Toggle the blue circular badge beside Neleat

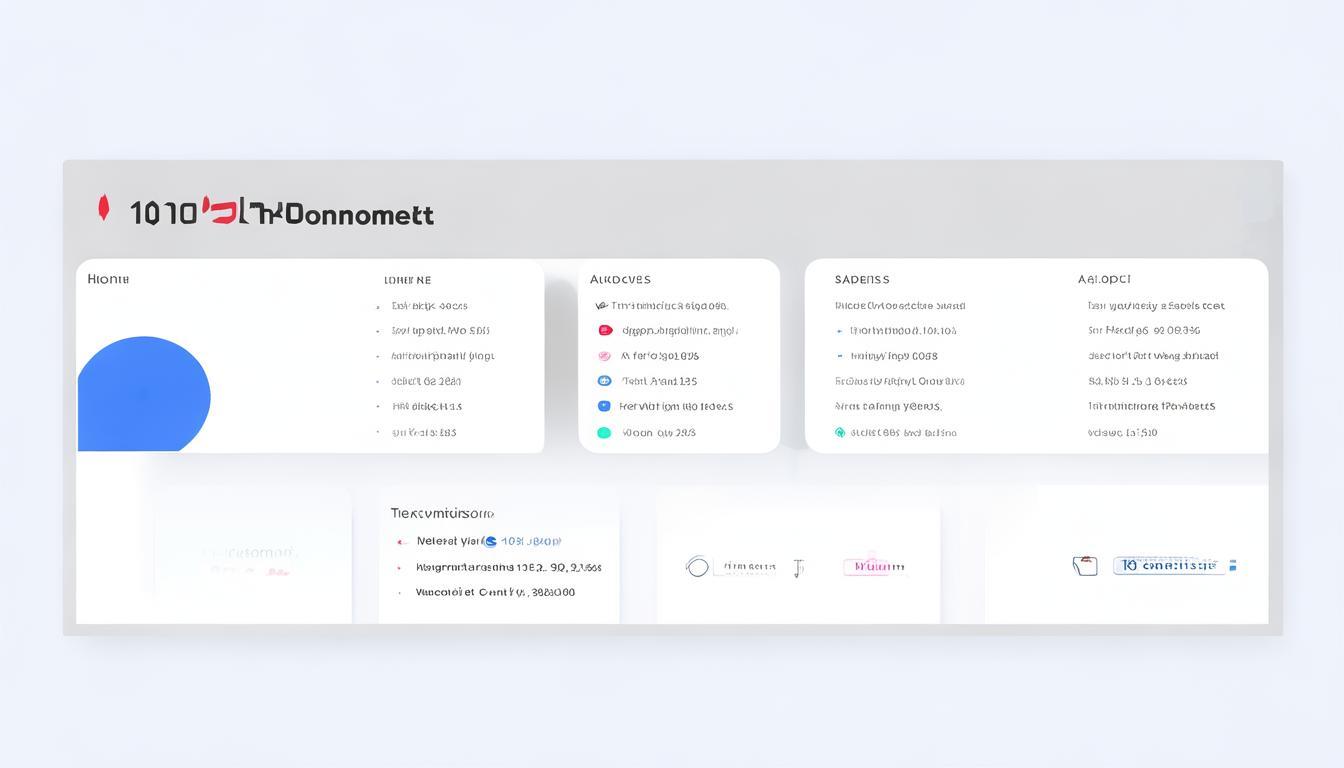coord(490,541)
